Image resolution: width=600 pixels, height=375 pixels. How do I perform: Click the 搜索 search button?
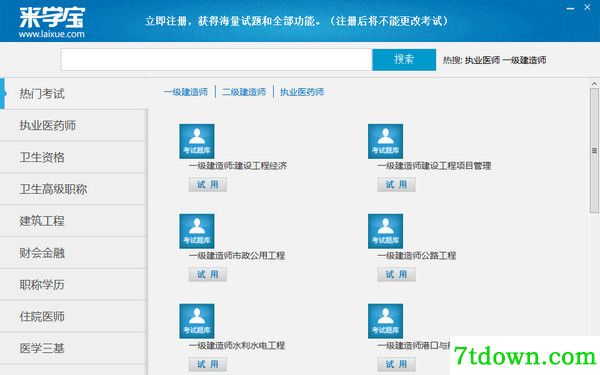pyautogui.click(x=404, y=59)
